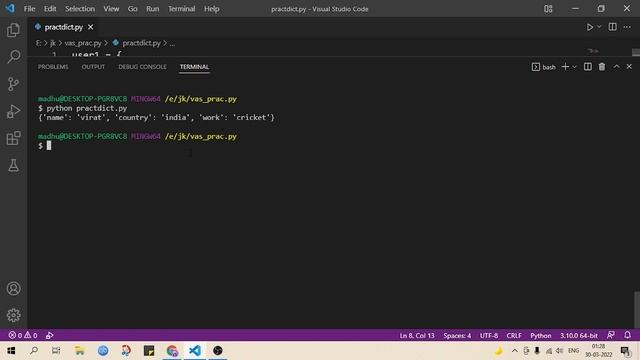Click the VS Code logo icon
This screenshot has height=360, width=640.
pyautogui.click(x=10, y=9)
